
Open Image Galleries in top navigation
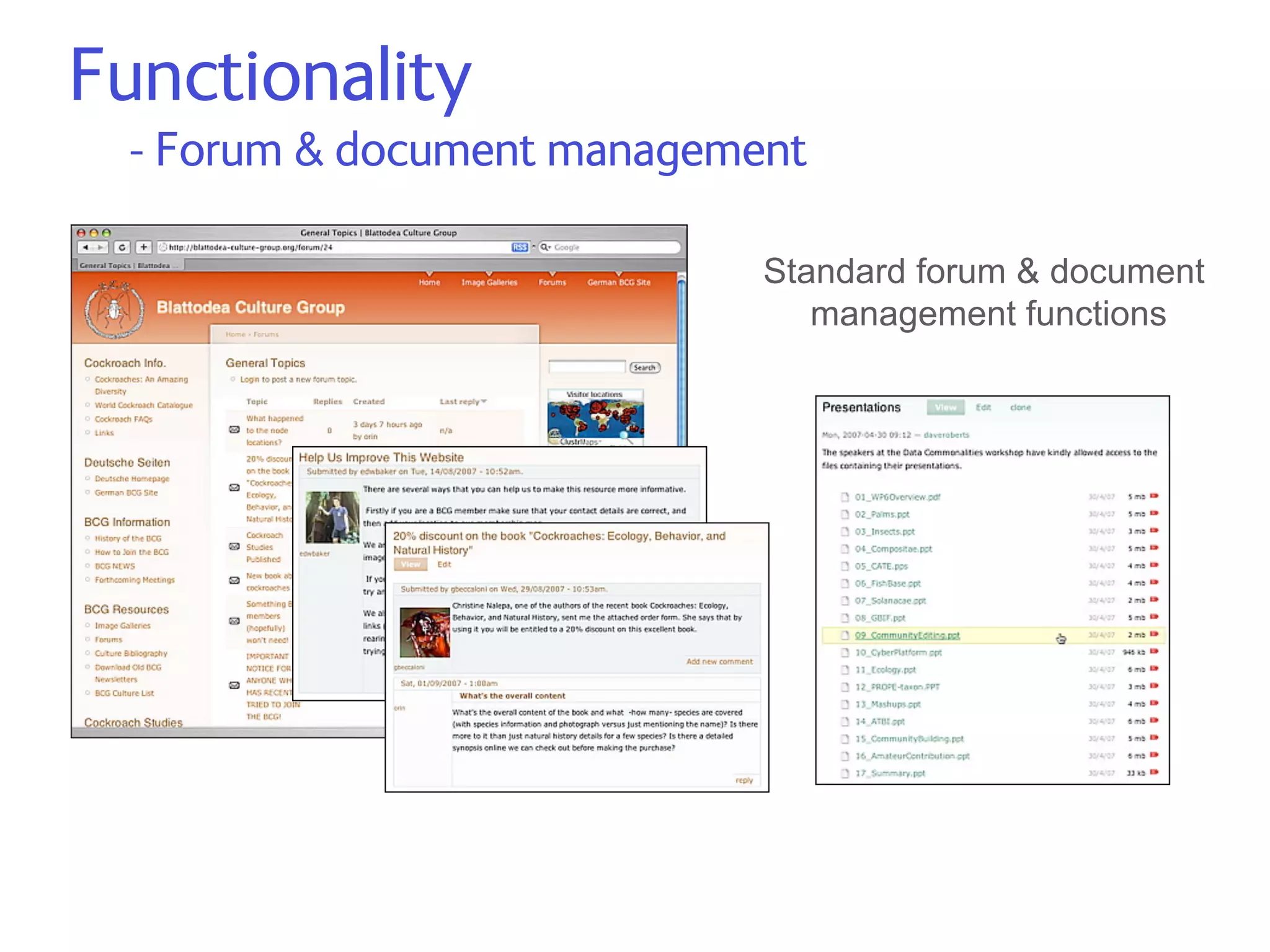tap(489, 282)
